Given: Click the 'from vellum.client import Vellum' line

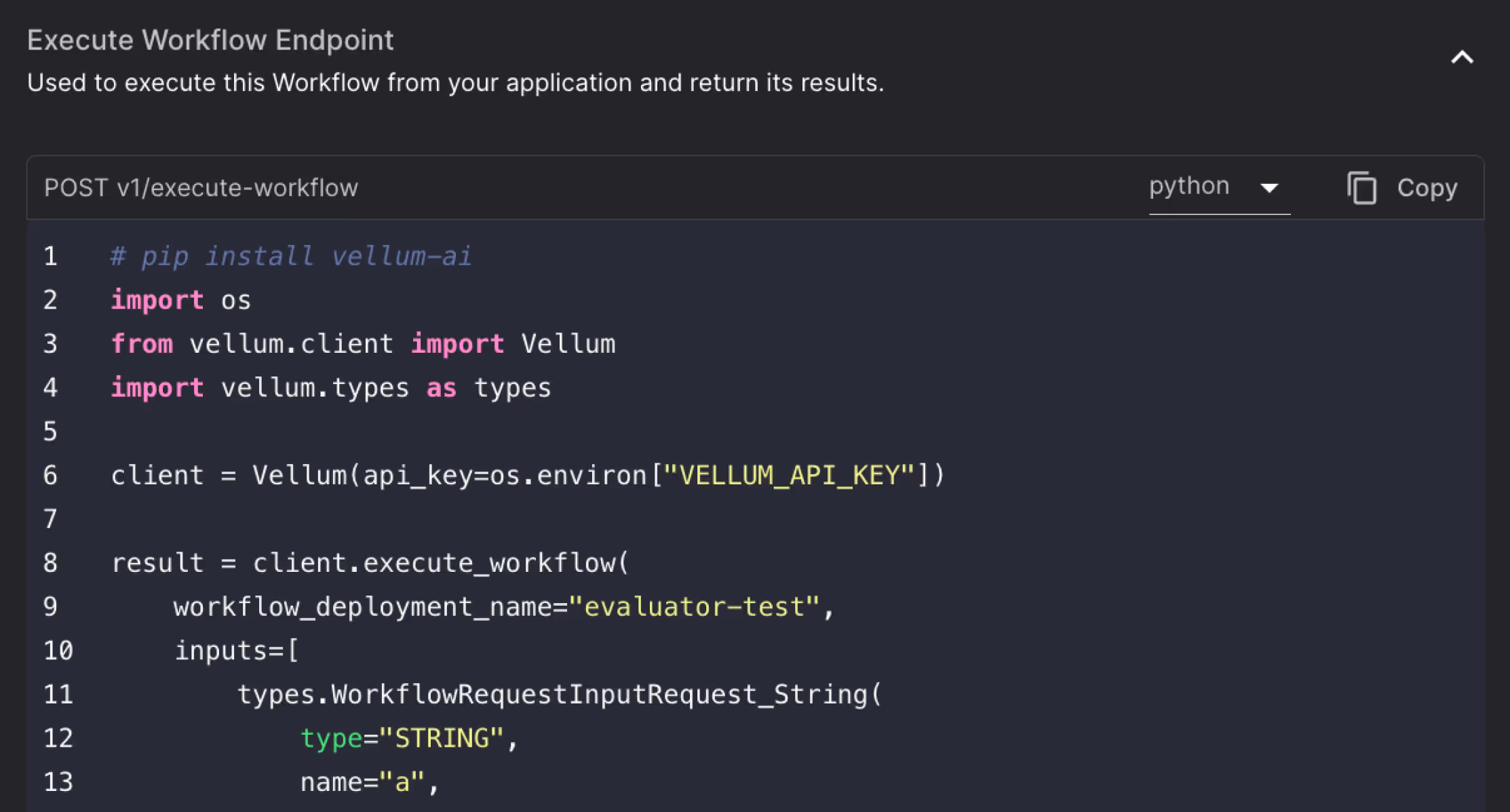Looking at the screenshot, I should (363, 344).
